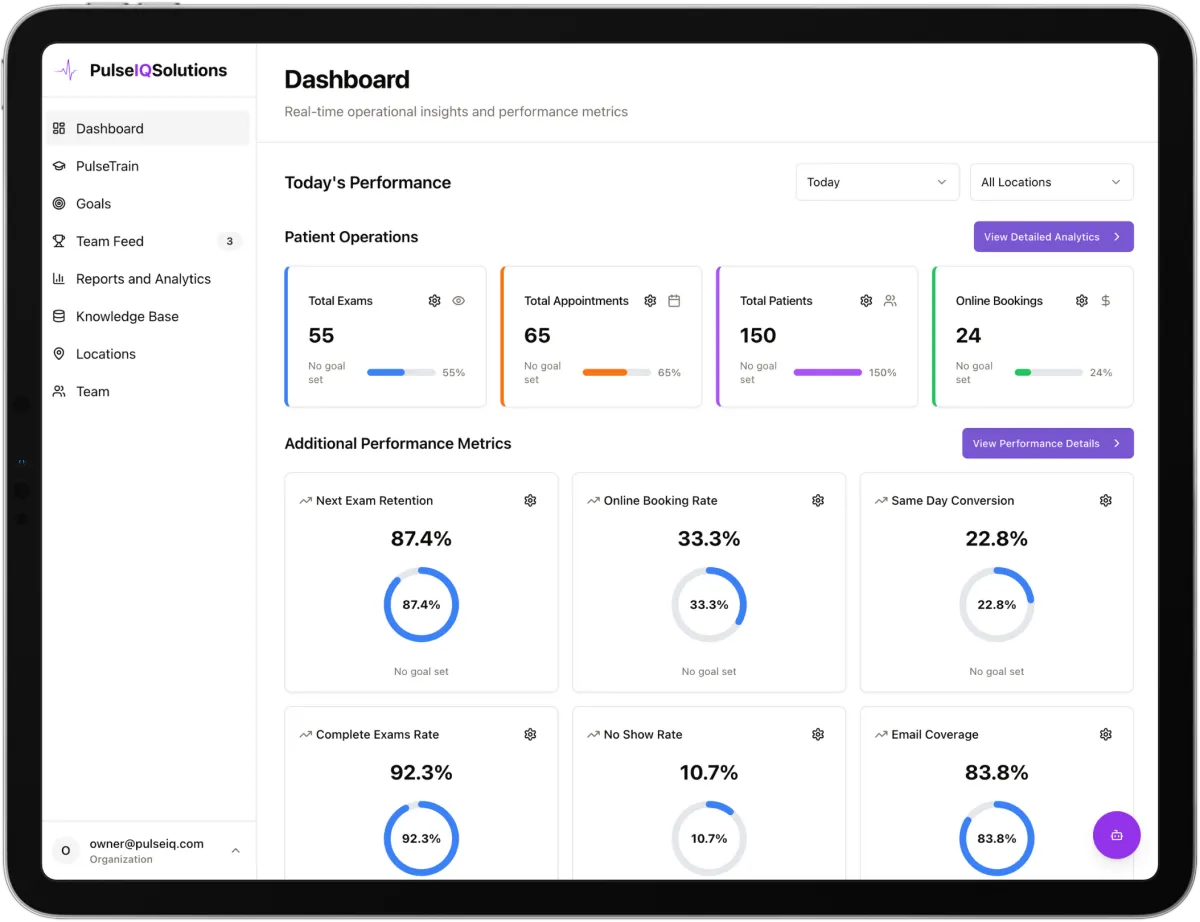
Task: Click the floating purple action button
Action: [x=1116, y=835]
